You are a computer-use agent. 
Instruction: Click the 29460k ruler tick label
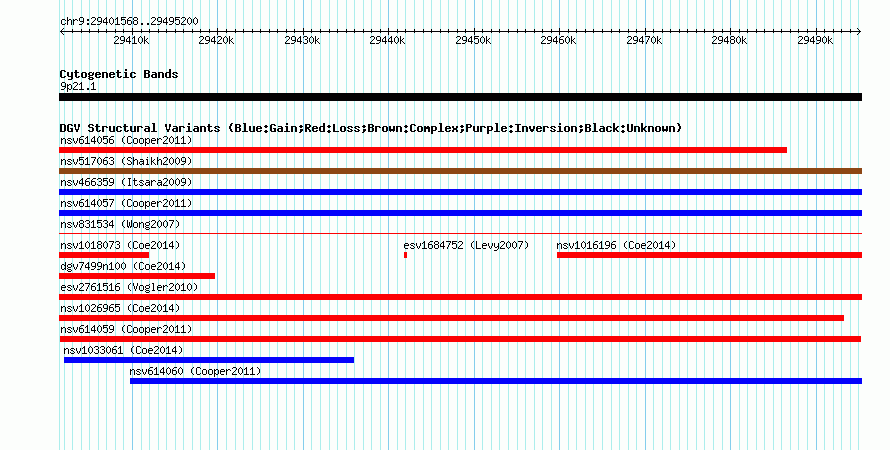click(559, 40)
